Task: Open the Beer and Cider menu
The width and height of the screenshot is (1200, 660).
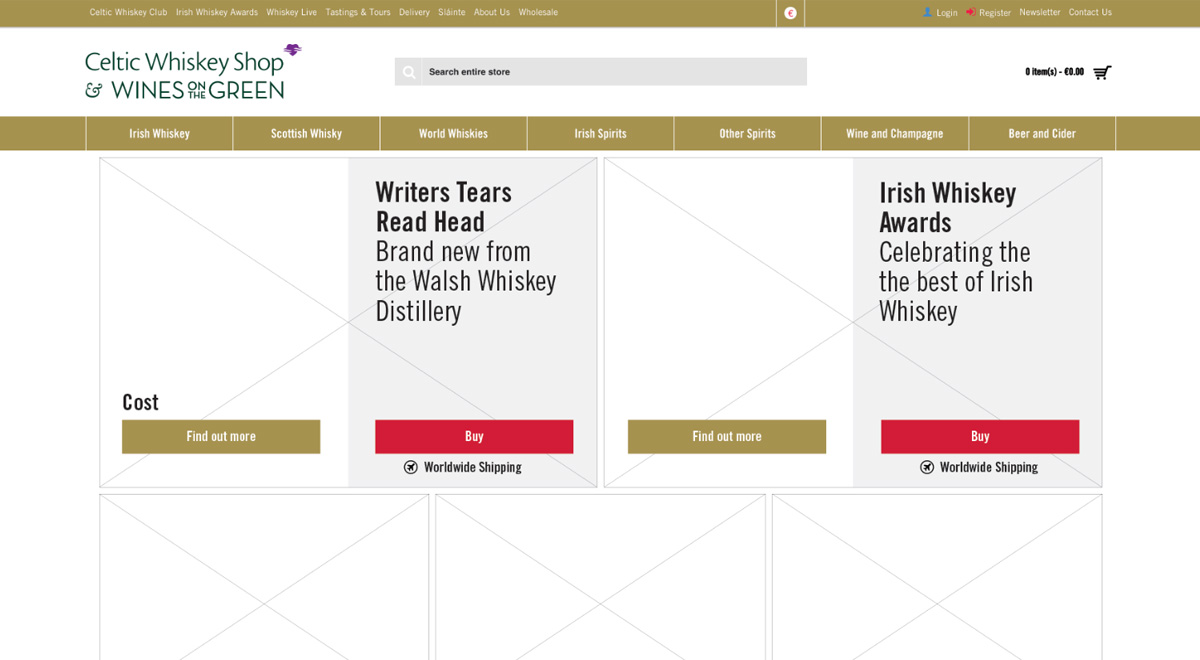Action: pyautogui.click(x=1042, y=133)
